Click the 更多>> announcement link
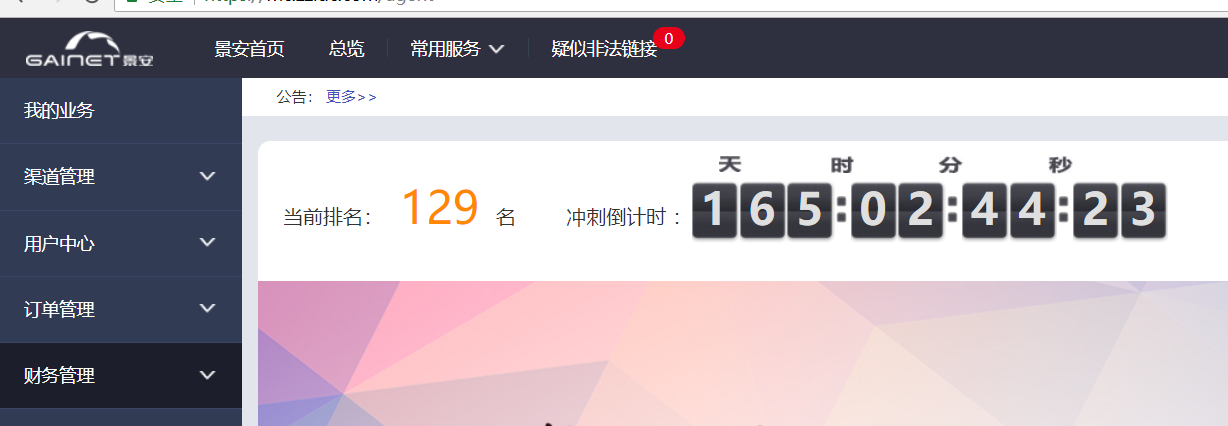The image size is (1228, 426). point(351,97)
